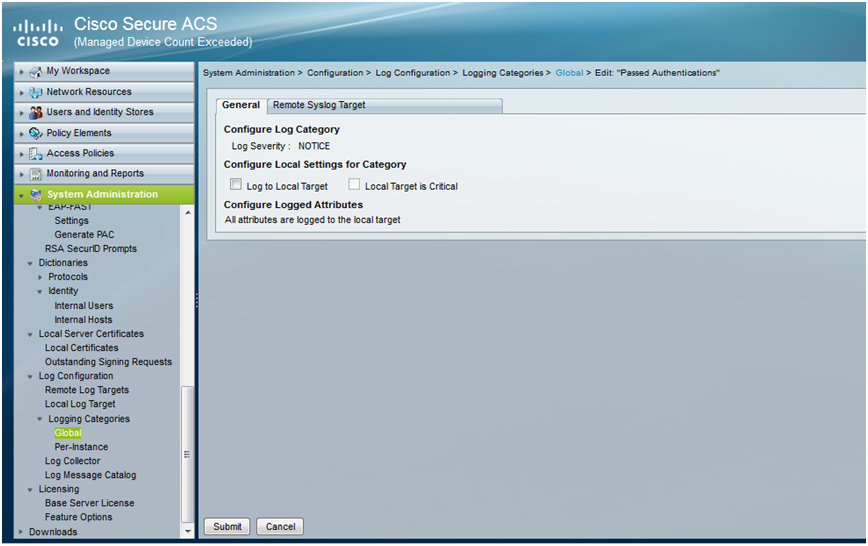This screenshot has width=868, height=546.
Task: Select Global logging categories
Action: (x=68, y=433)
